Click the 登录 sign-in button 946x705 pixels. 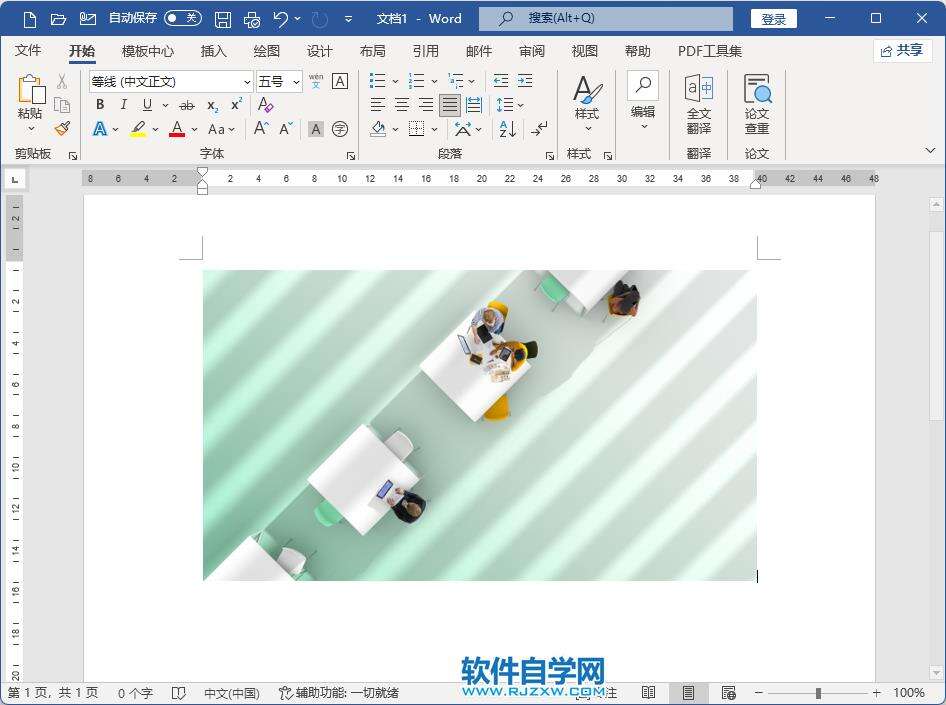pos(773,19)
